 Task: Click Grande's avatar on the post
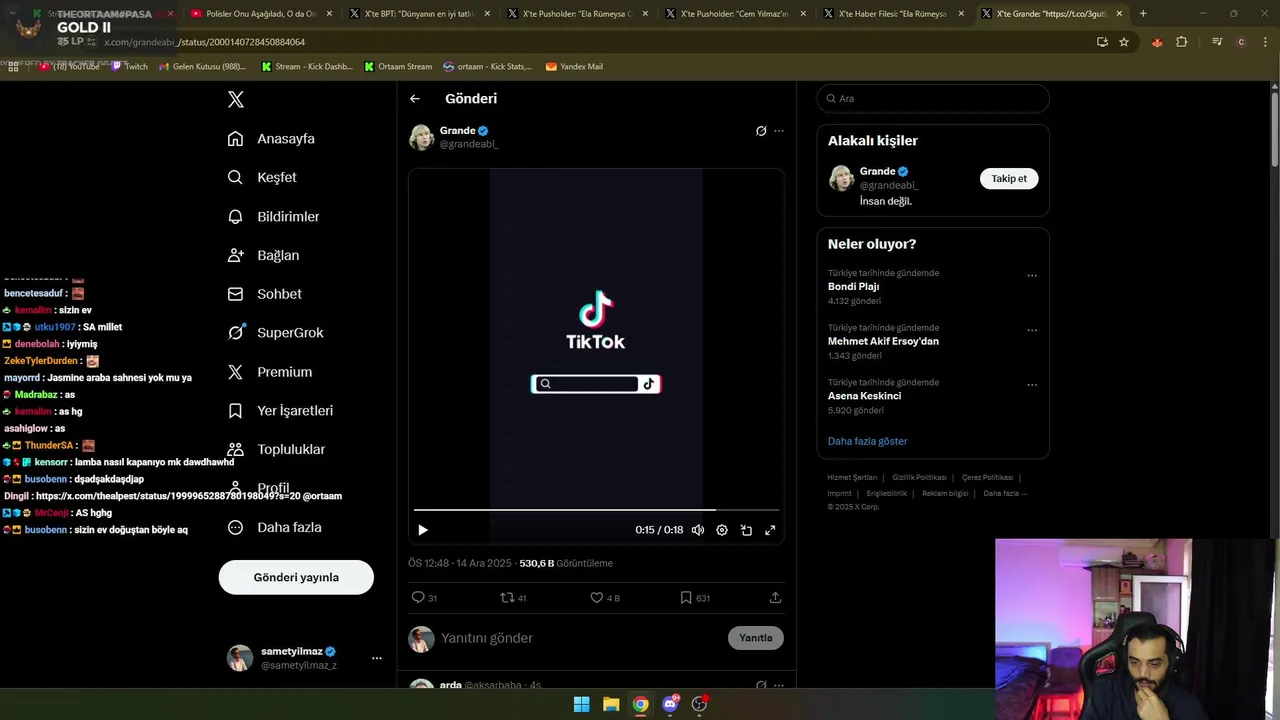tap(422, 137)
